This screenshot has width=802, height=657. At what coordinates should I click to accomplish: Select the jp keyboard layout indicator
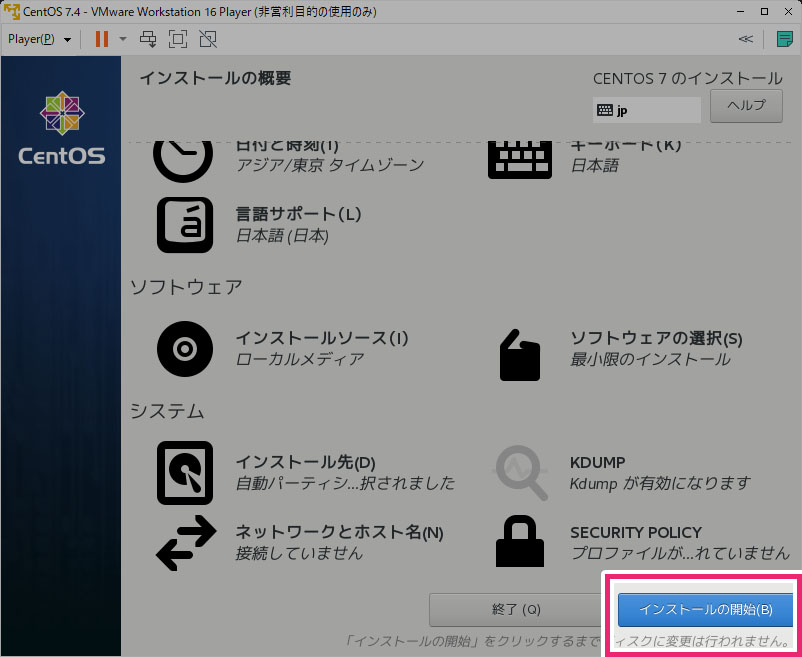[x=647, y=110]
